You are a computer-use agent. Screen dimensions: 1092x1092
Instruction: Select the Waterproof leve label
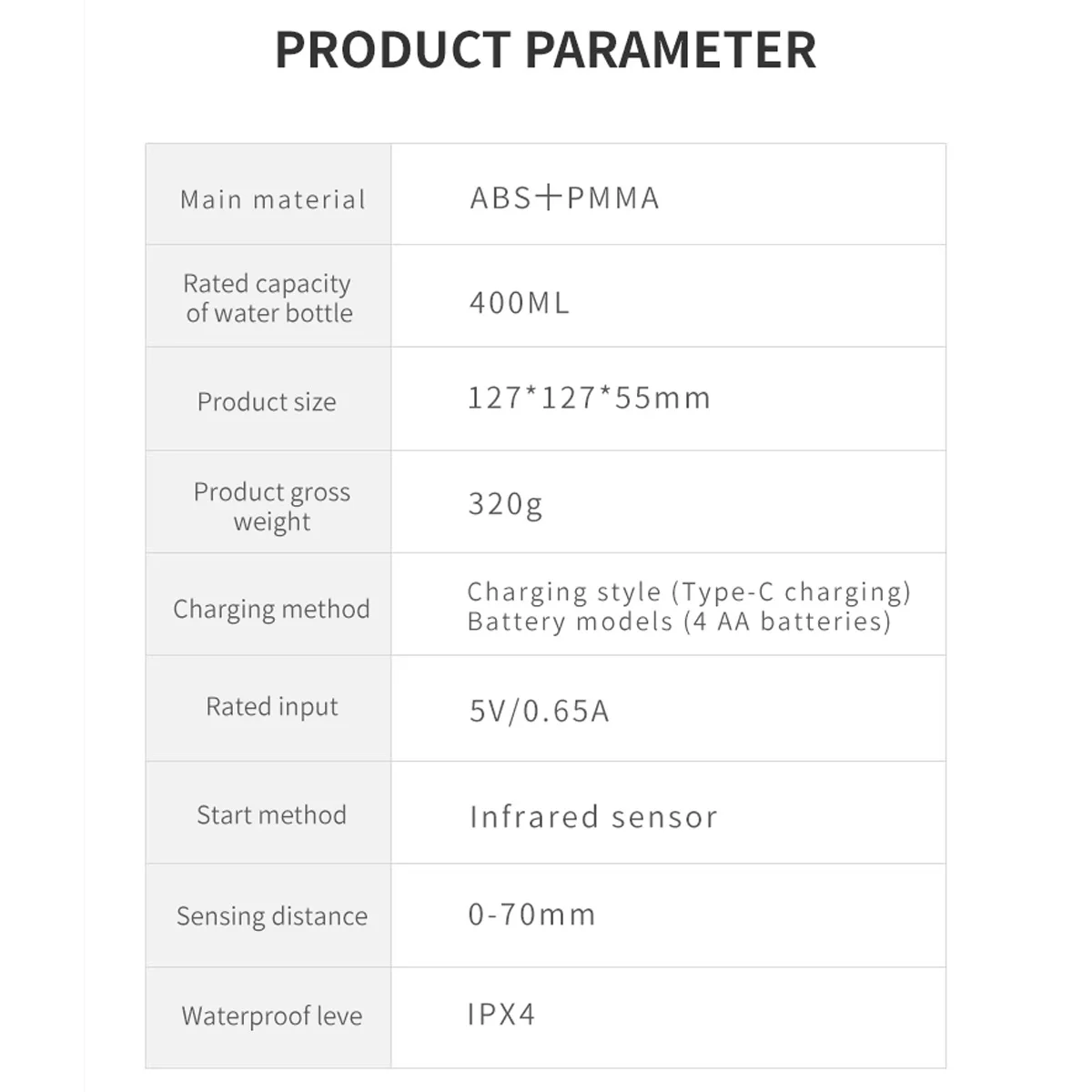pos(271,1016)
